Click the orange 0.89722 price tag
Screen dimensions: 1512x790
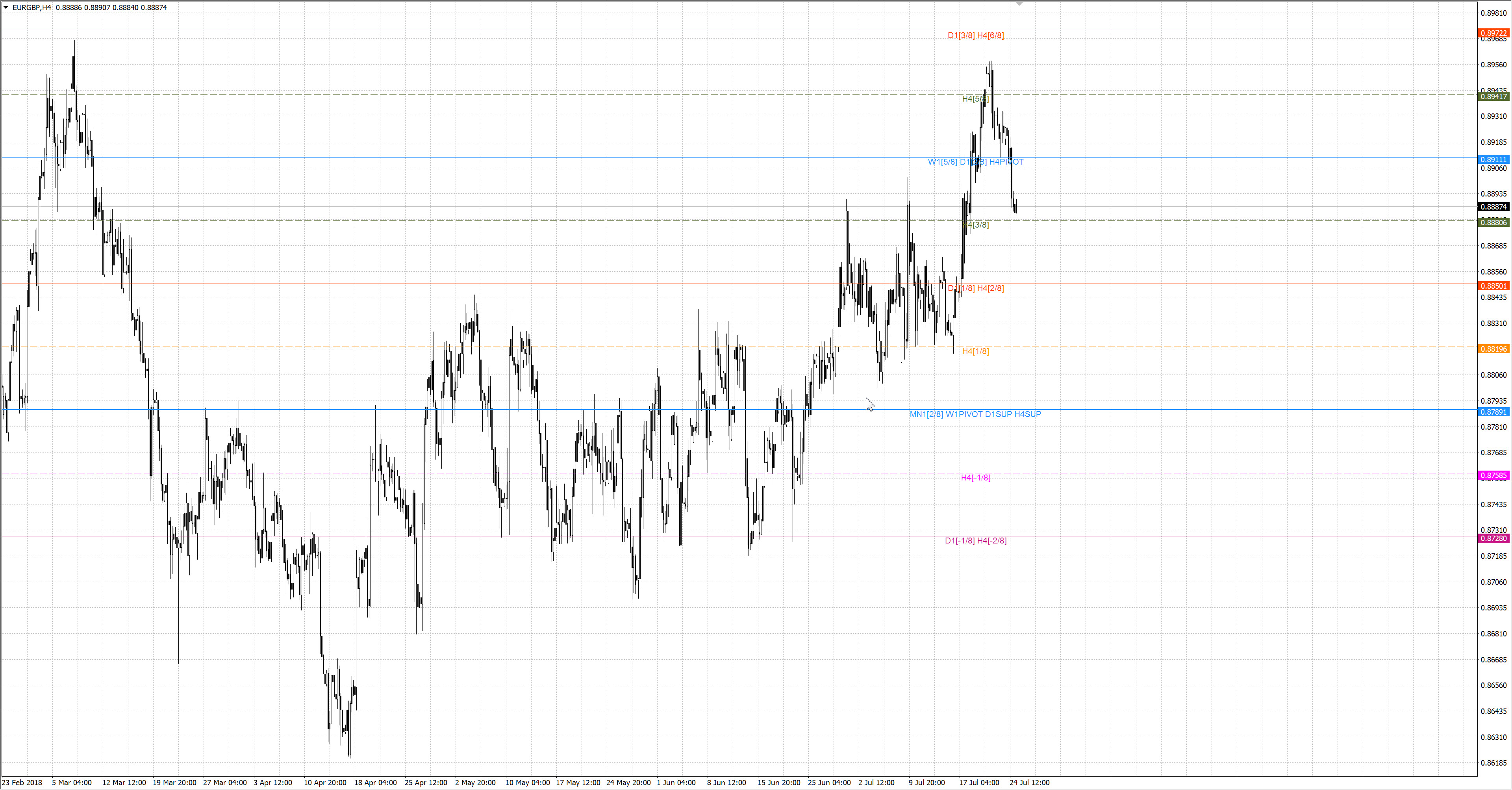1493,33
